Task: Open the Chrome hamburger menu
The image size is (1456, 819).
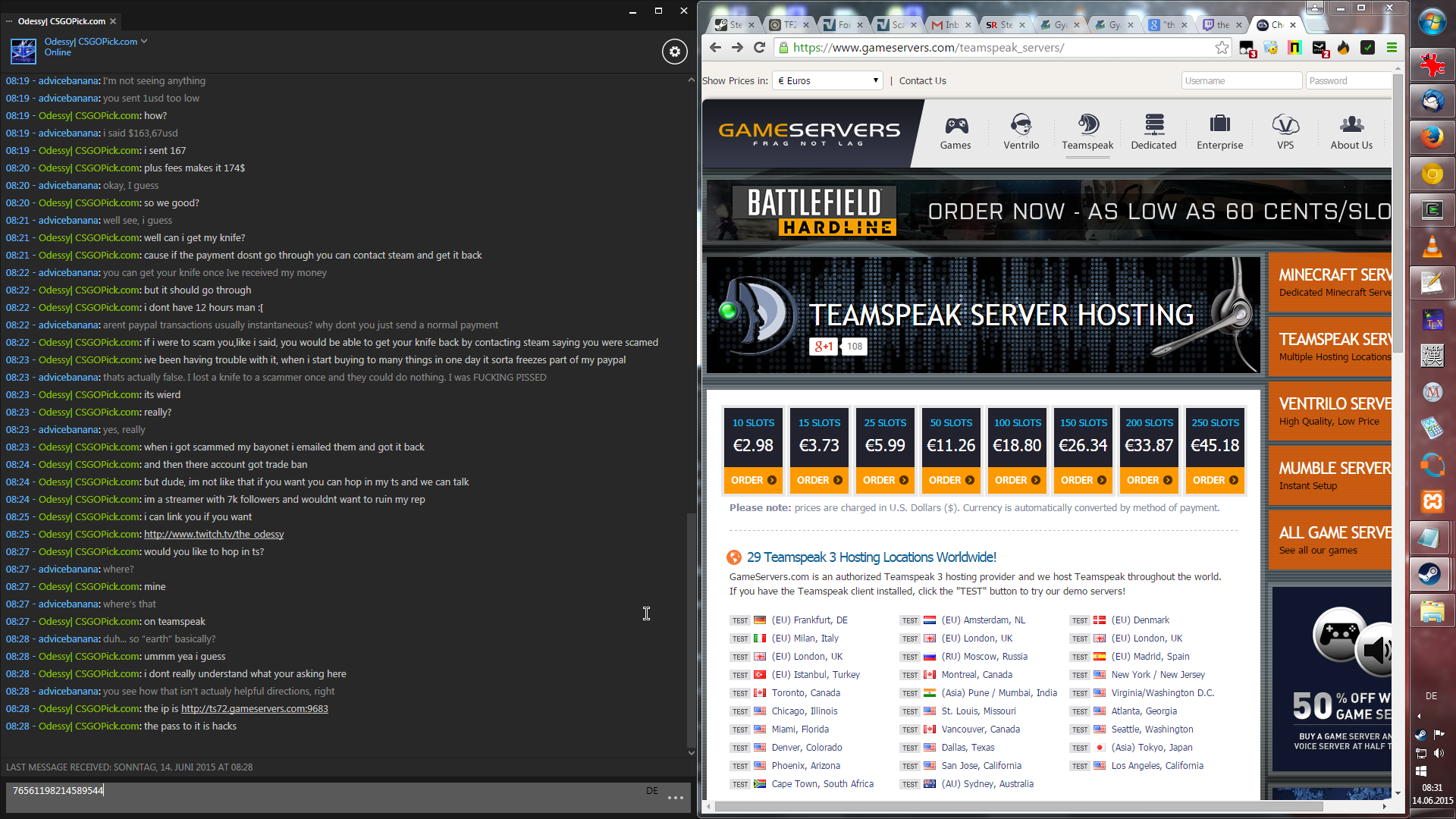Action: [x=1392, y=48]
